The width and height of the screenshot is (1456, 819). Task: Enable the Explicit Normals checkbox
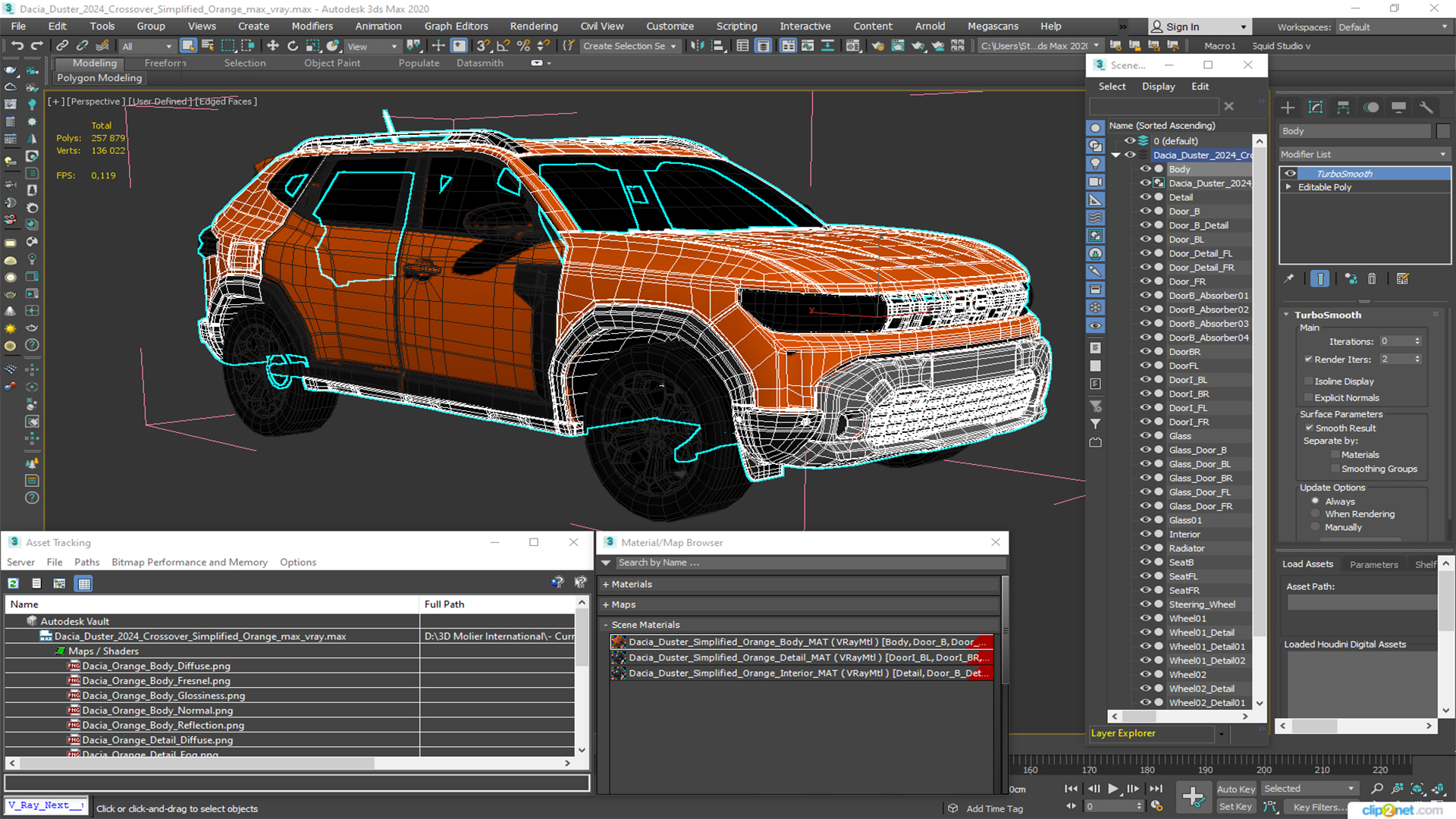[1308, 398]
